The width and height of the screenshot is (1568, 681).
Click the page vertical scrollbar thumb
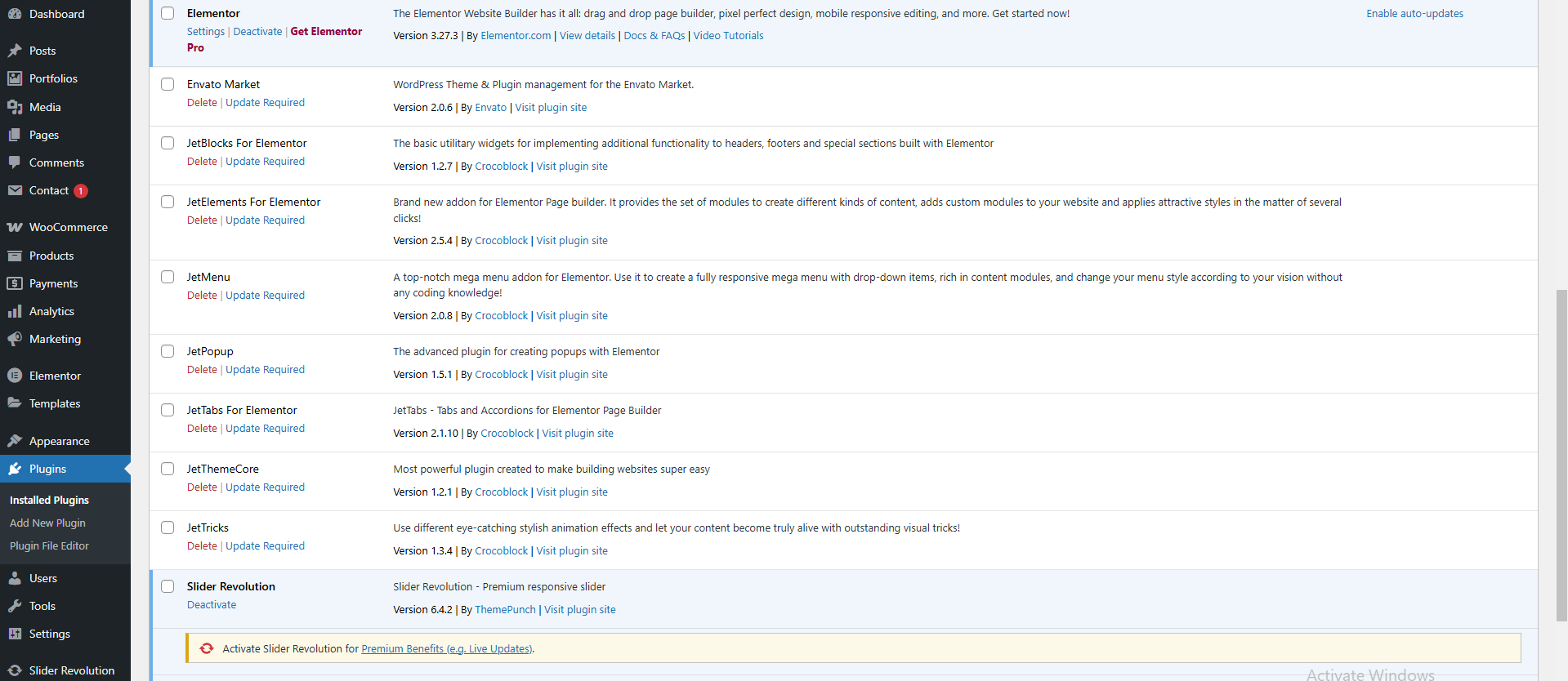point(1561,456)
